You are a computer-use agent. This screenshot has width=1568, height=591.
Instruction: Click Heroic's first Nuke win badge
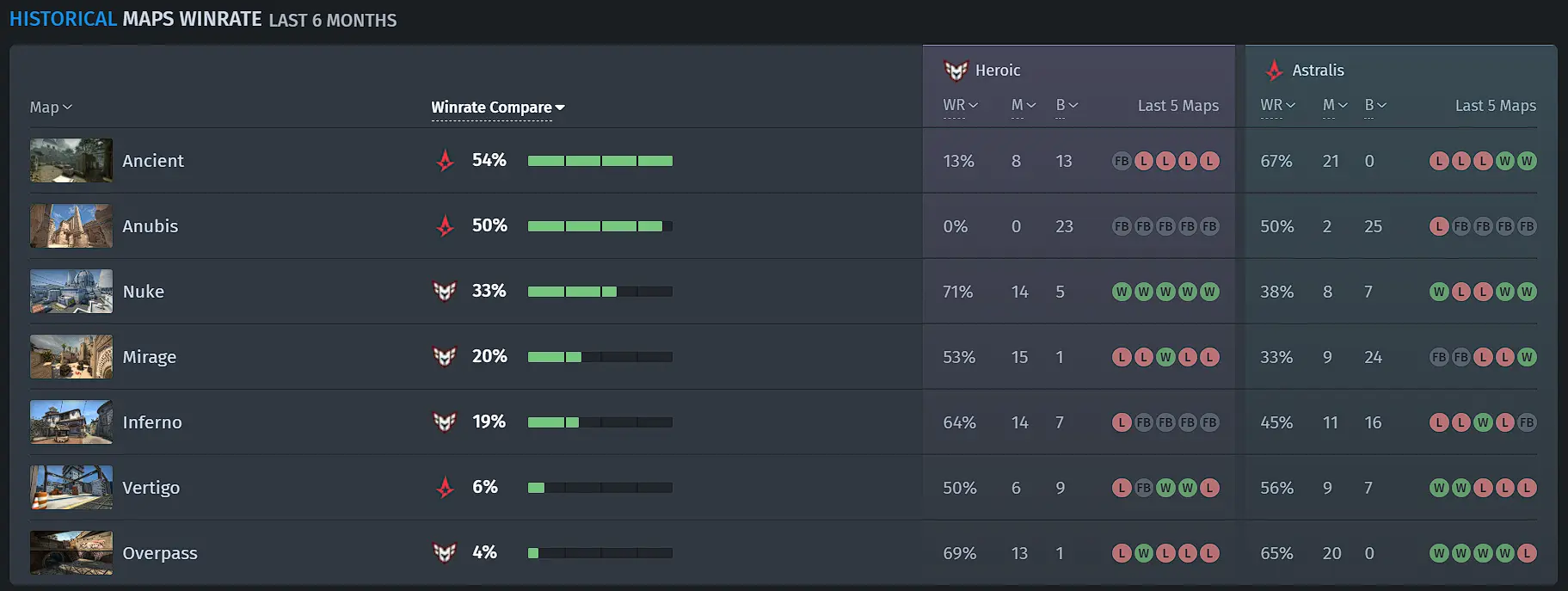pyautogui.click(x=1121, y=292)
